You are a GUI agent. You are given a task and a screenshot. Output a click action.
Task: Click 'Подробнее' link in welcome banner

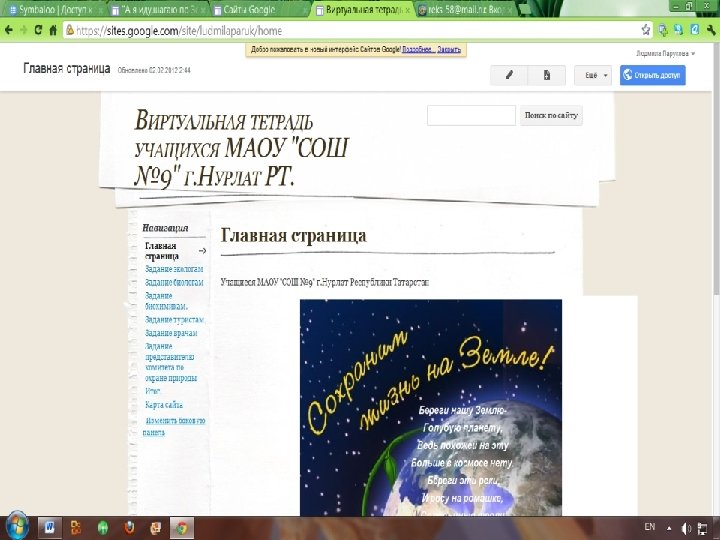tap(418, 50)
